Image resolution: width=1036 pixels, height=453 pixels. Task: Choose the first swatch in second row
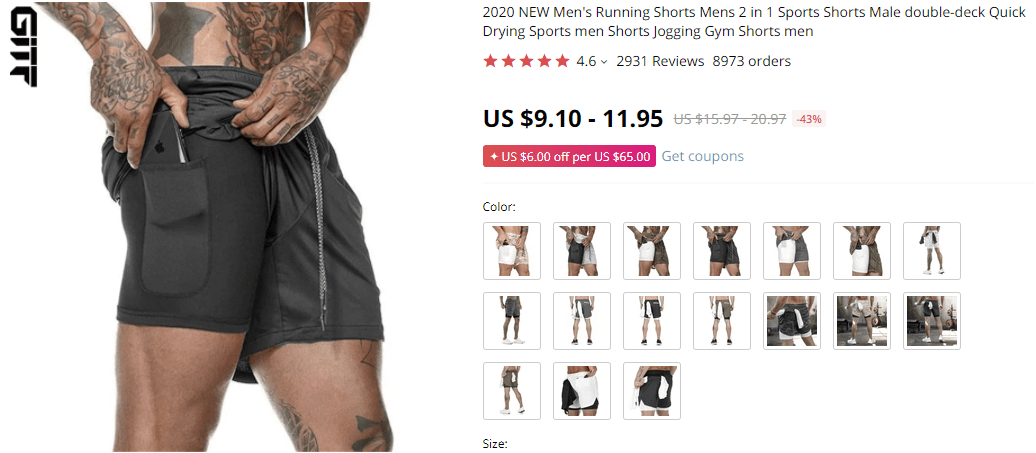(512, 321)
